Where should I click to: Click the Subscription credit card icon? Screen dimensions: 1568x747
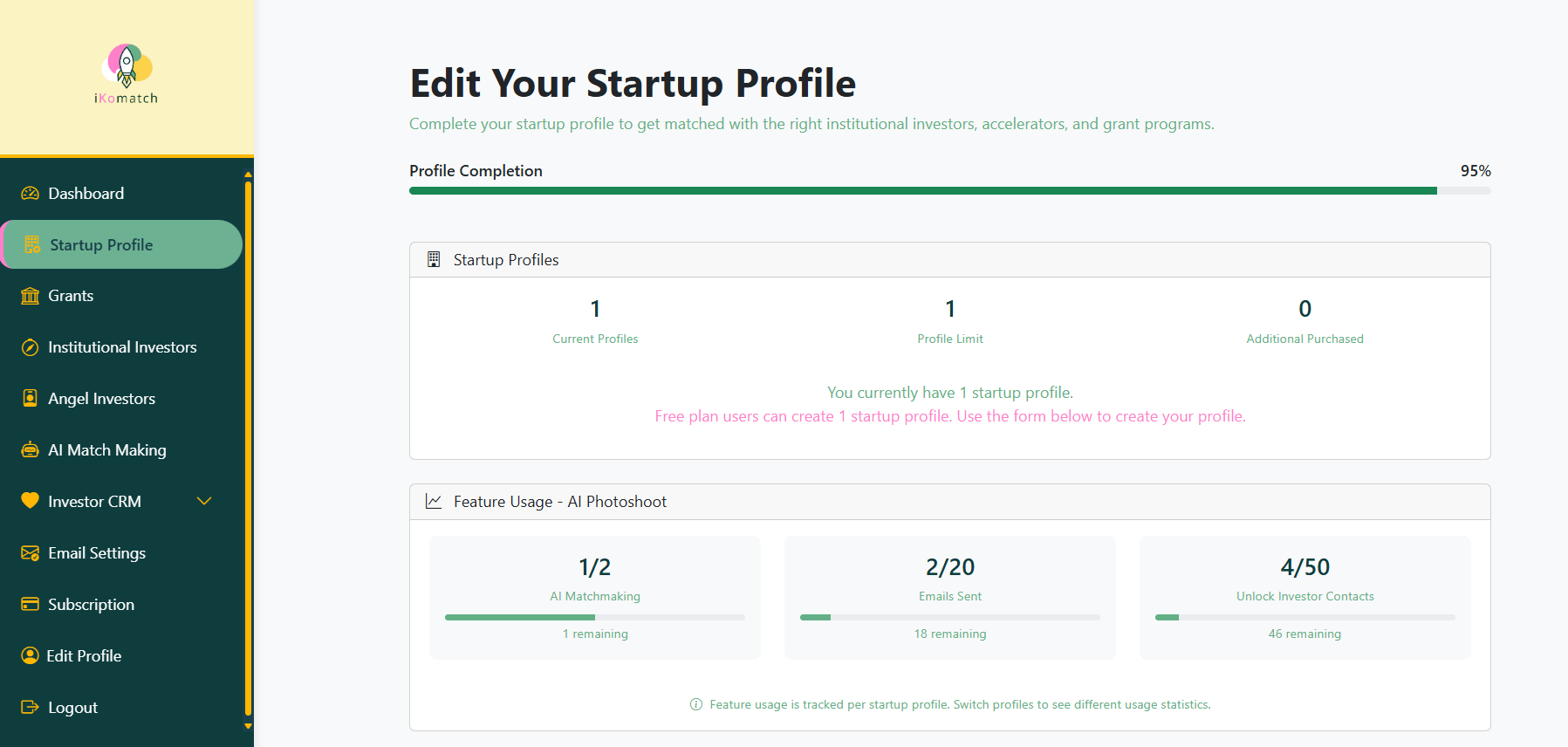click(x=30, y=604)
